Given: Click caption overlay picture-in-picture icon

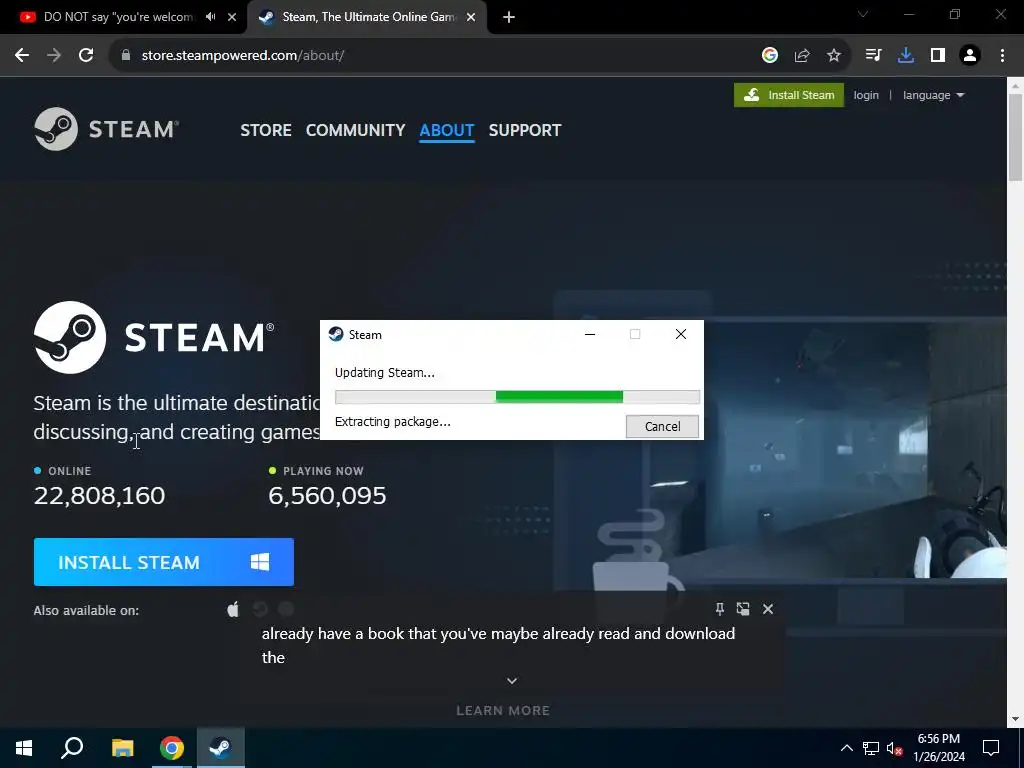Looking at the screenshot, I should click(x=743, y=609).
